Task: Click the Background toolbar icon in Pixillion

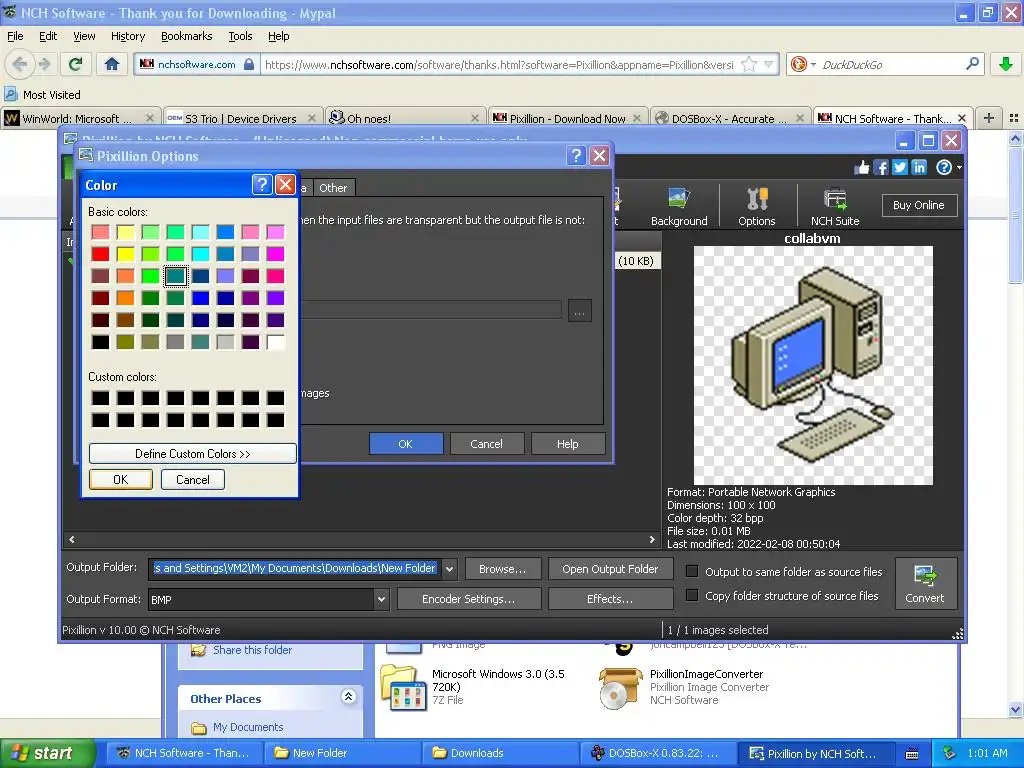Action: [679, 206]
